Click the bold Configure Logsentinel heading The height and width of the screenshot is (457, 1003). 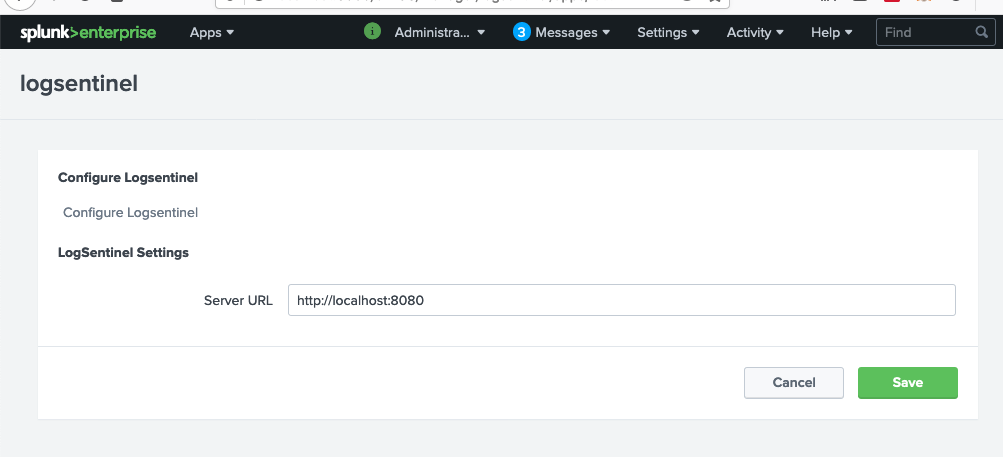[x=128, y=178]
